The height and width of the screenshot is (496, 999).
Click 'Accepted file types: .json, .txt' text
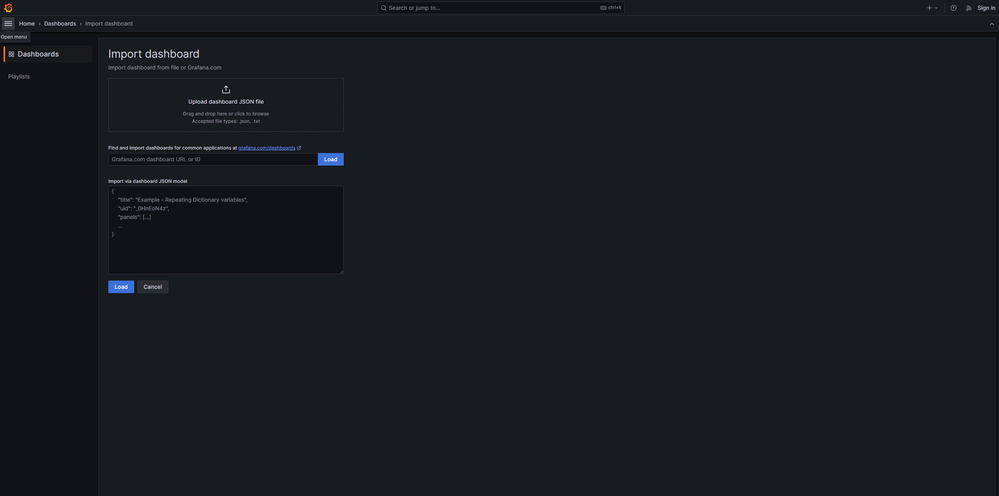226,121
